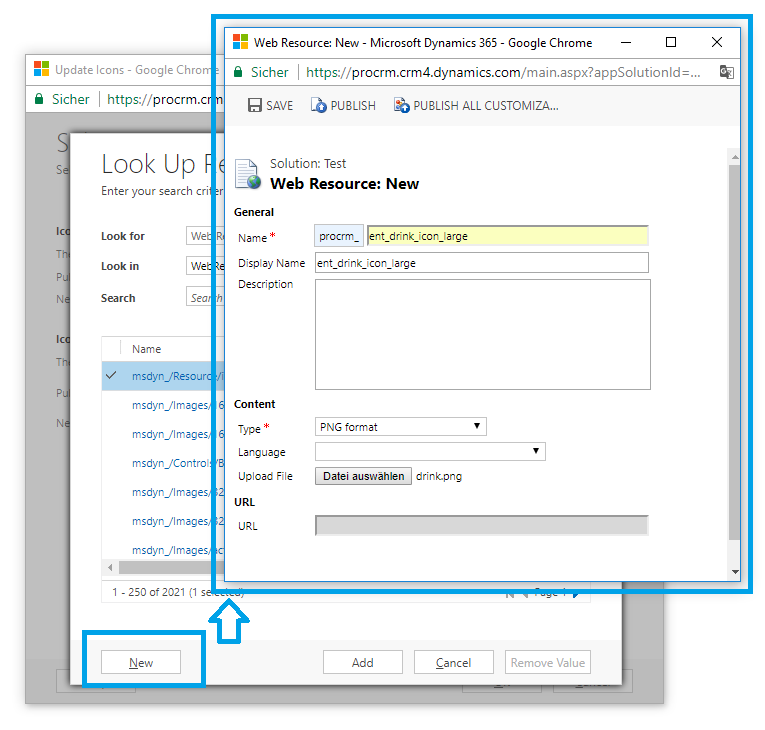Click Datei auswählen file upload button
The height and width of the screenshot is (730, 765).
pos(363,476)
